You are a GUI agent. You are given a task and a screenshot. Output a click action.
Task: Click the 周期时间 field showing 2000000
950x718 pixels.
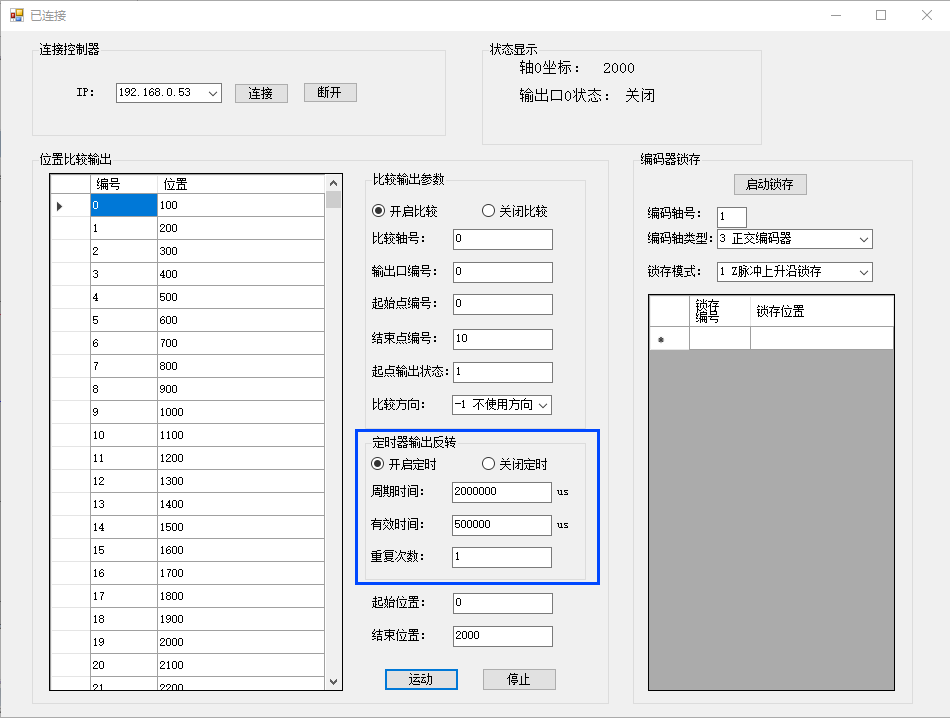coord(502,492)
